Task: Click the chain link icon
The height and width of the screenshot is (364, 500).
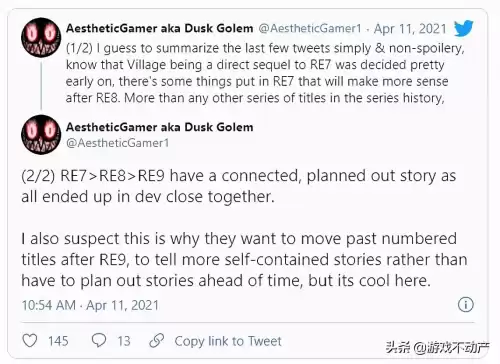Action: 157,340
